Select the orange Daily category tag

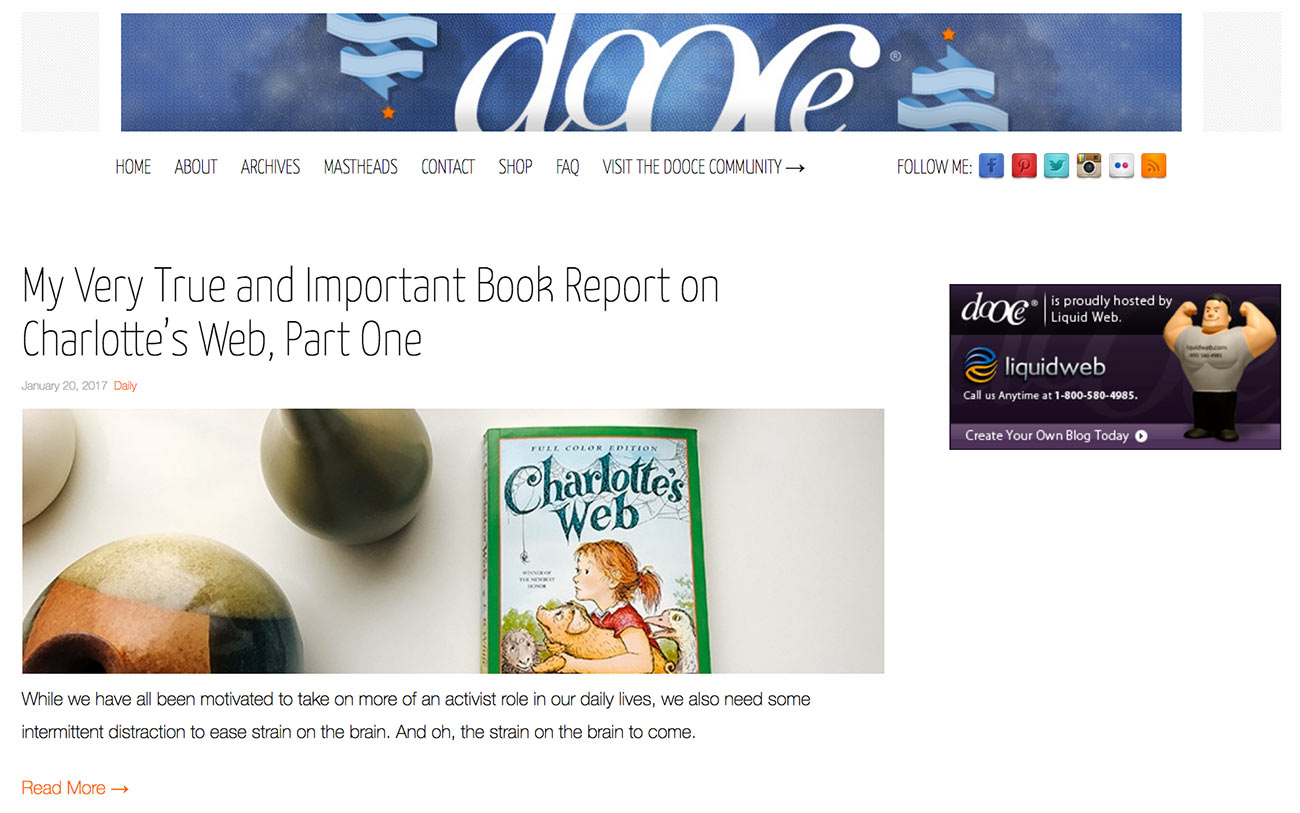(x=125, y=386)
